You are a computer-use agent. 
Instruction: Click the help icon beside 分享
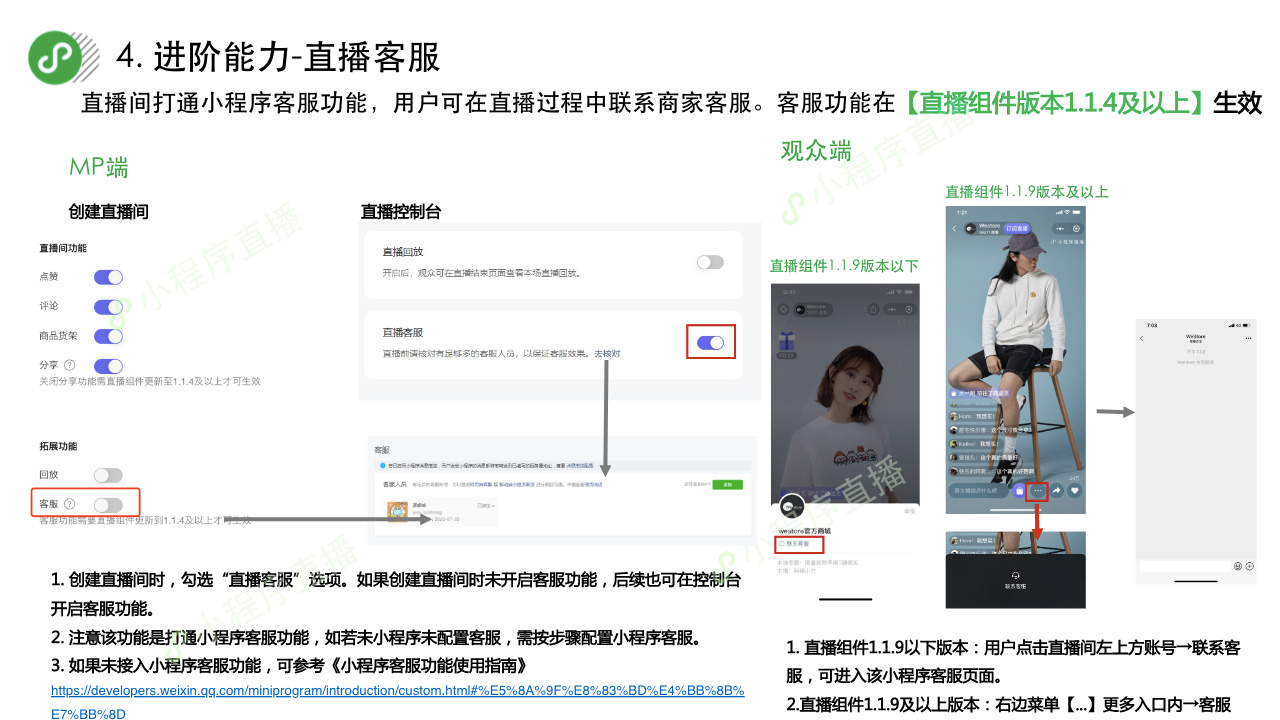(70, 366)
